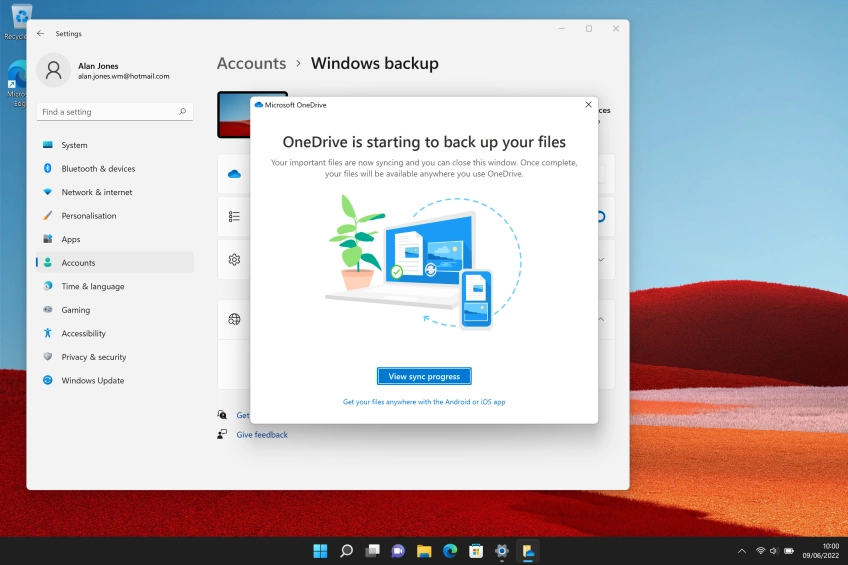
Task: Open the Start menu Windows logo
Action: click(x=320, y=551)
